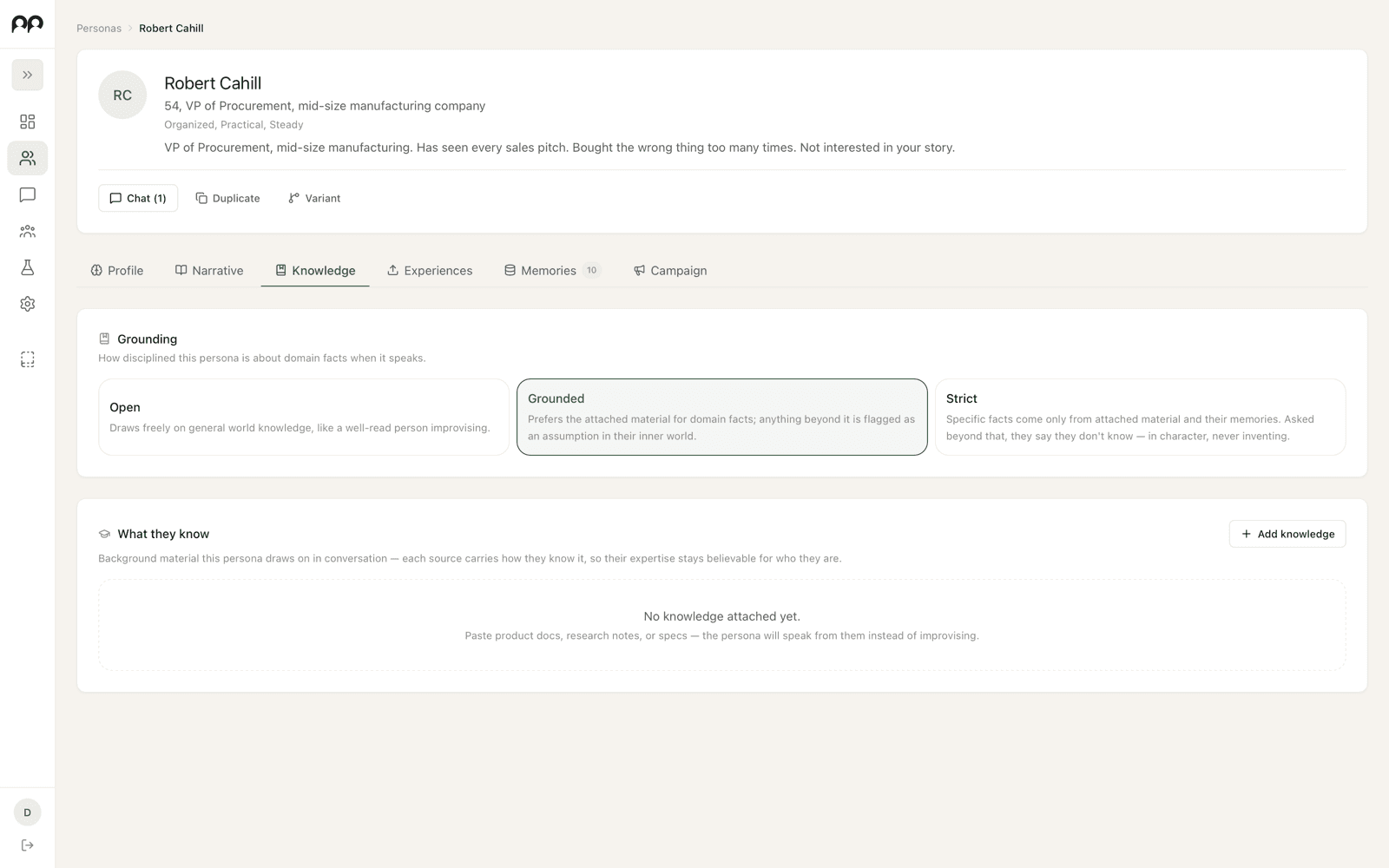Image resolution: width=1389 pixels, height=868 pixels.
Task: Click the Personas breadcrumb link
Action: (x=99, y=28)
